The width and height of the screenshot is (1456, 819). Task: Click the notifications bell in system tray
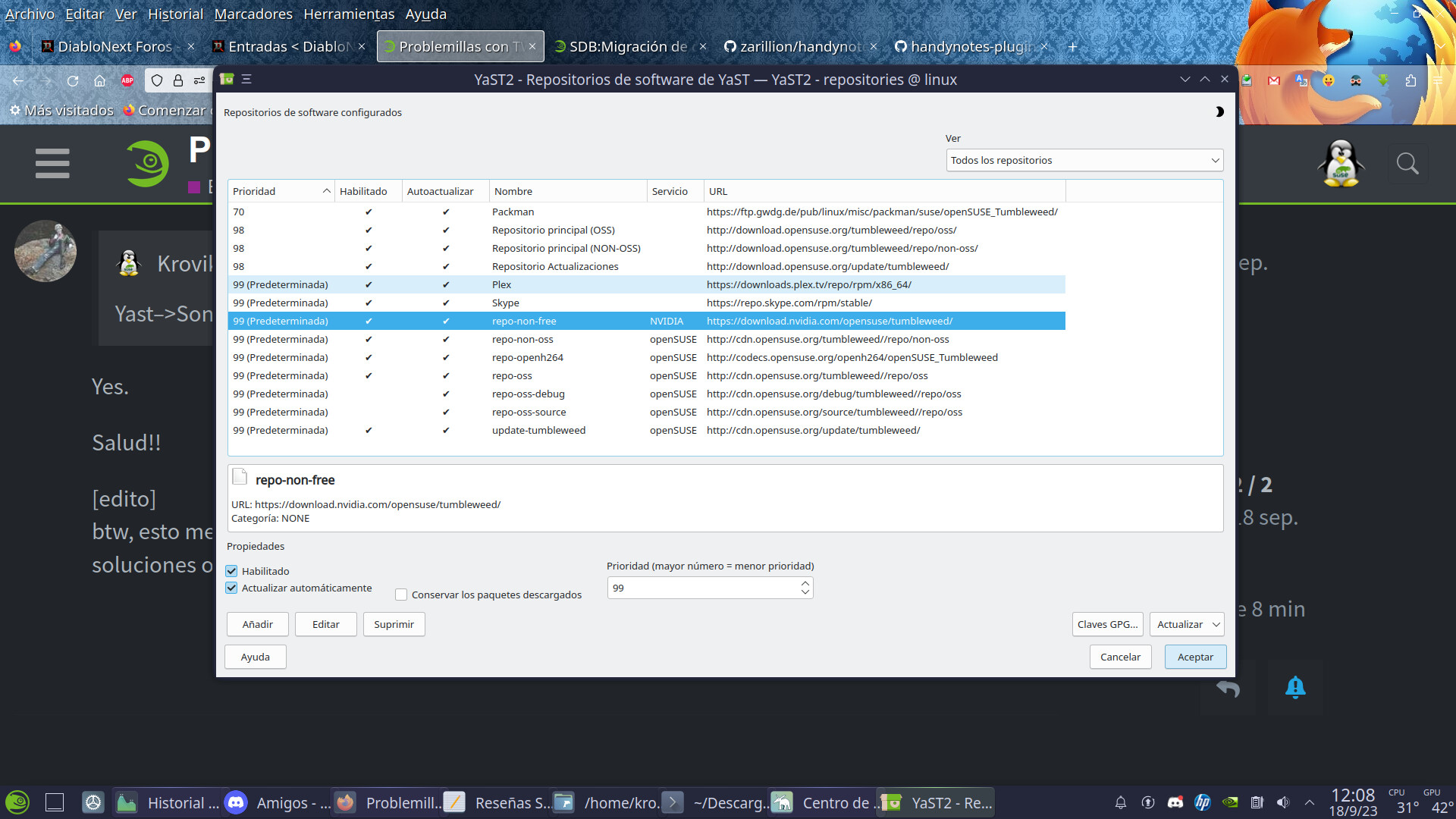point(1120,802)
